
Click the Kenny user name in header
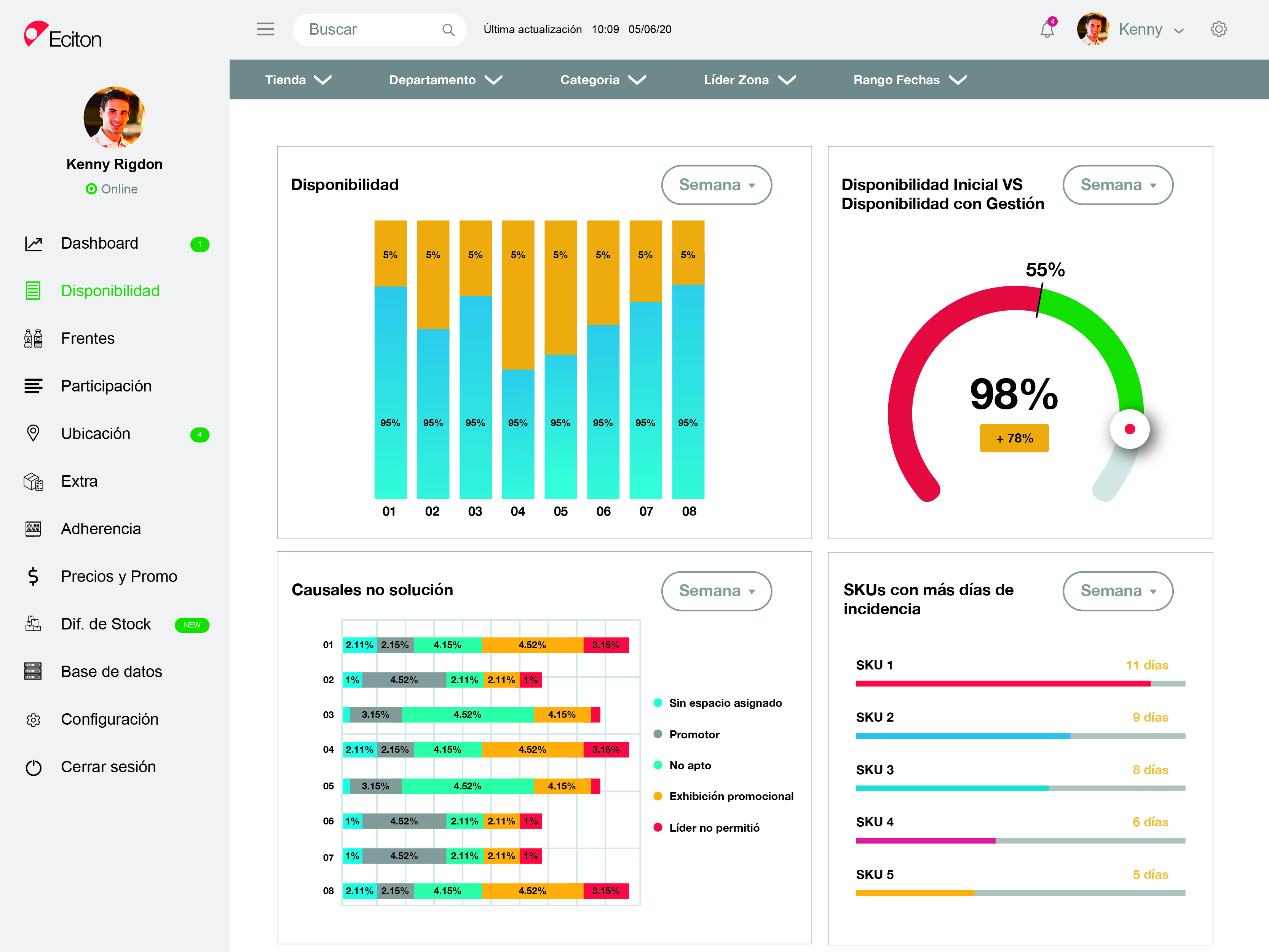[x=1140, y=29]
